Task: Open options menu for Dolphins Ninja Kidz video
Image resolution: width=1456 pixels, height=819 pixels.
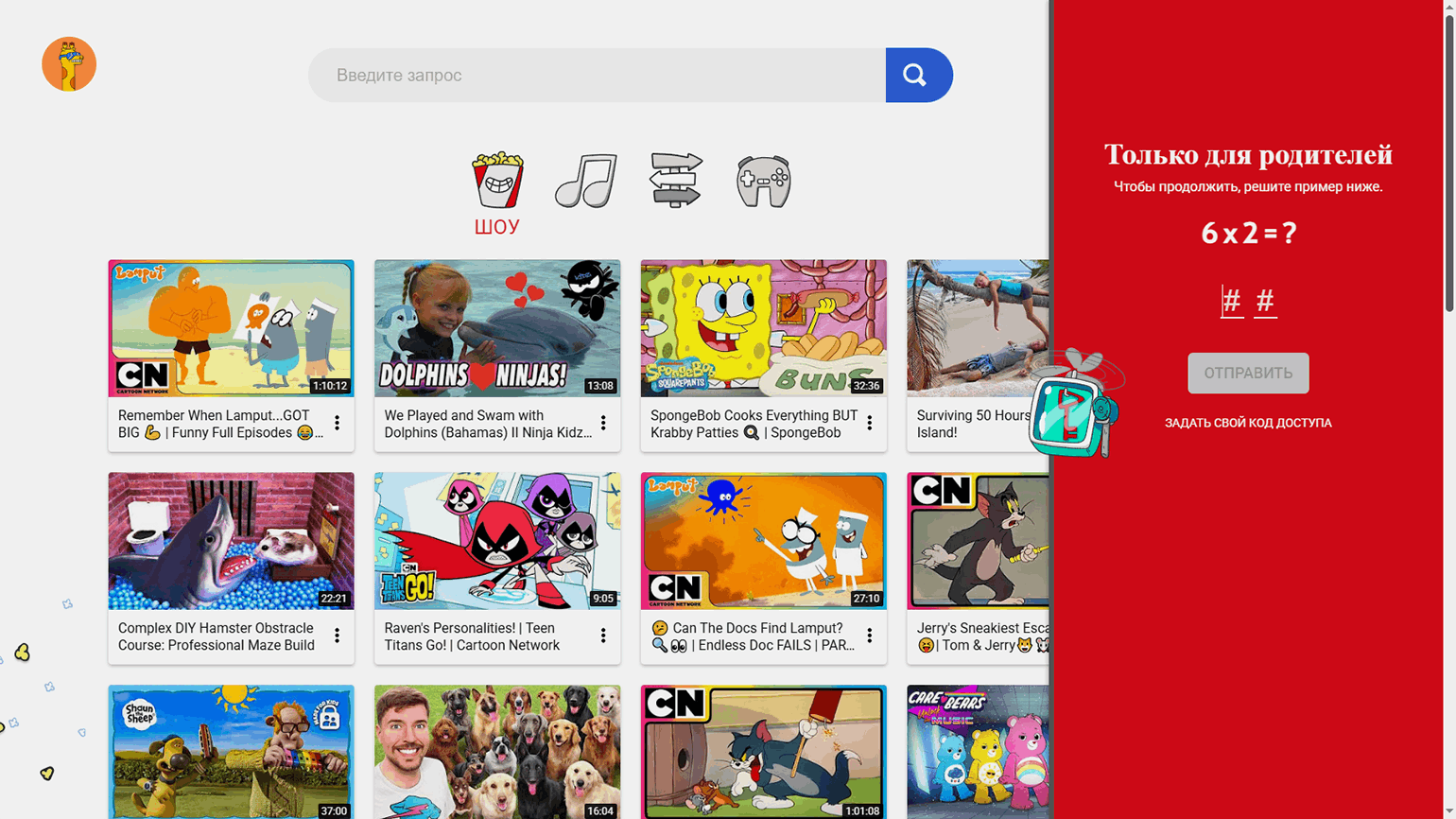Action: click(x=603, y=424)
